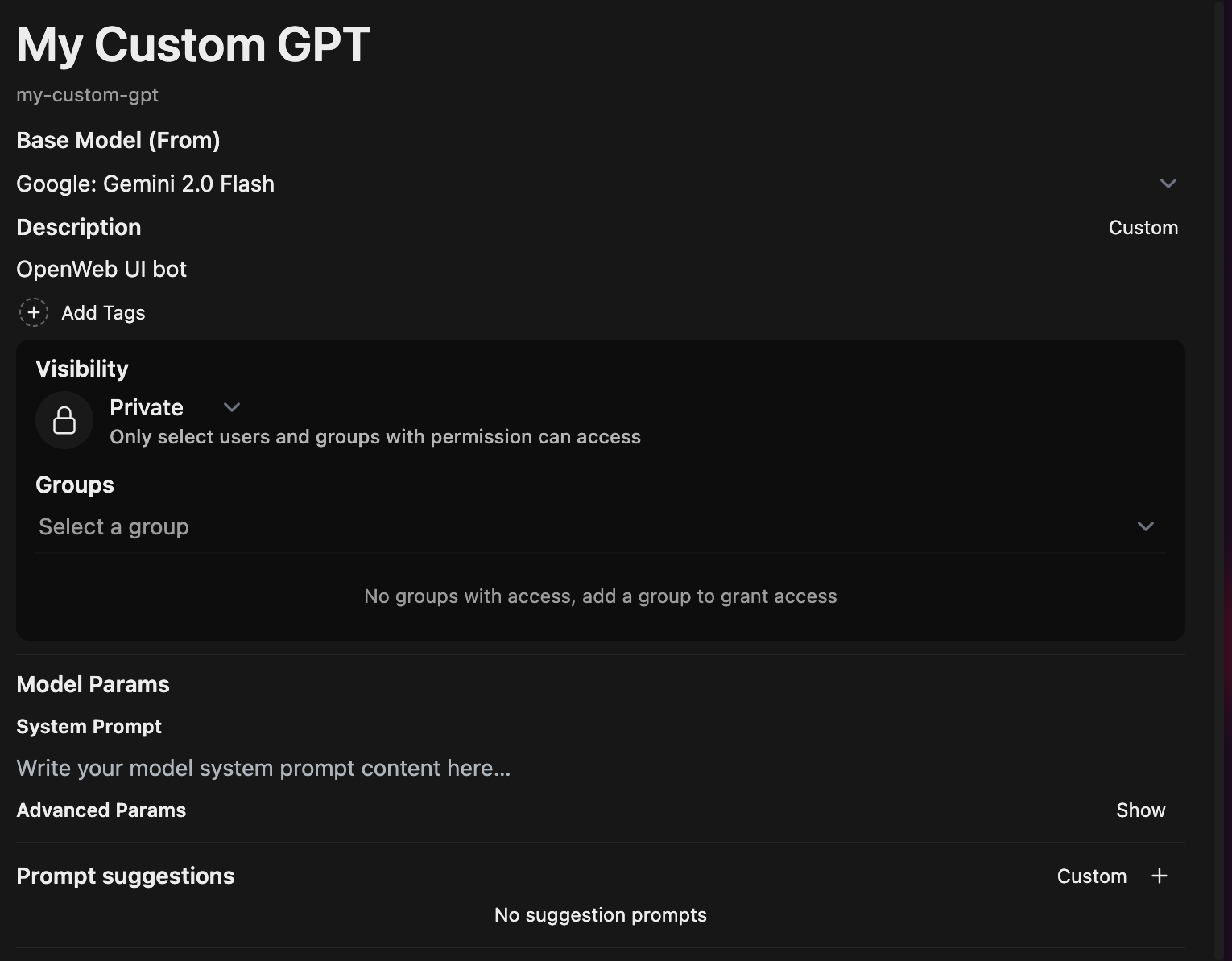Click the Add Tags label
The image size is (1232, 961).
(103, 312)
